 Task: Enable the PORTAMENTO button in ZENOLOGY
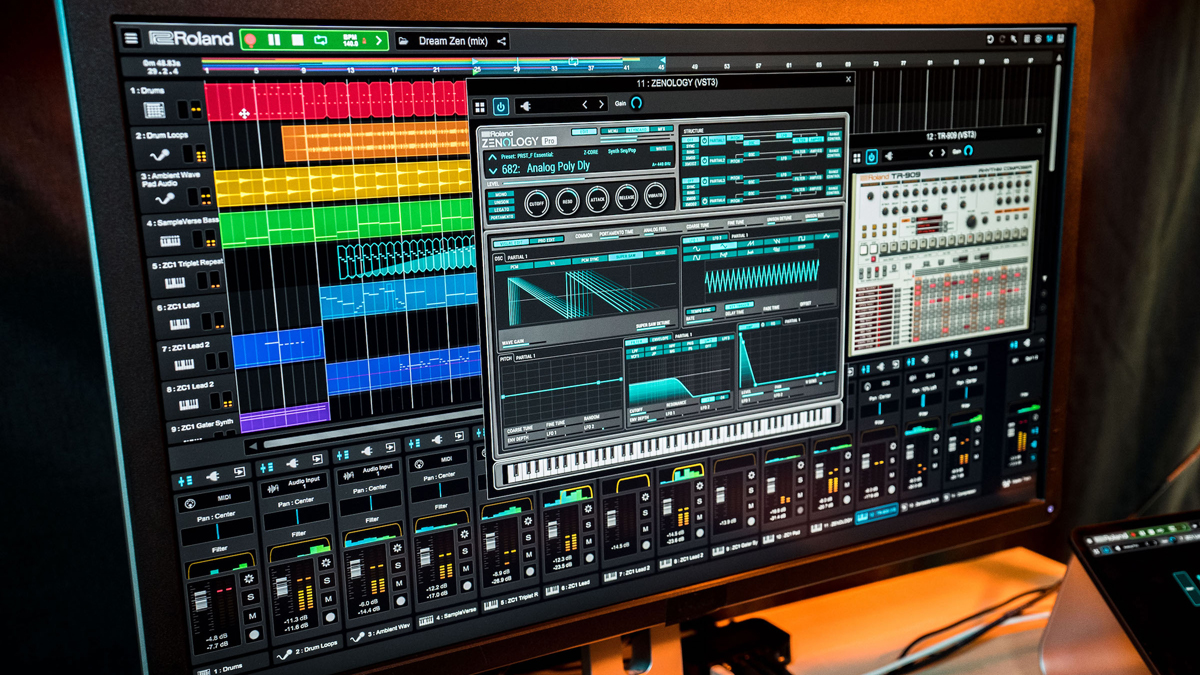tap(501, 217)
